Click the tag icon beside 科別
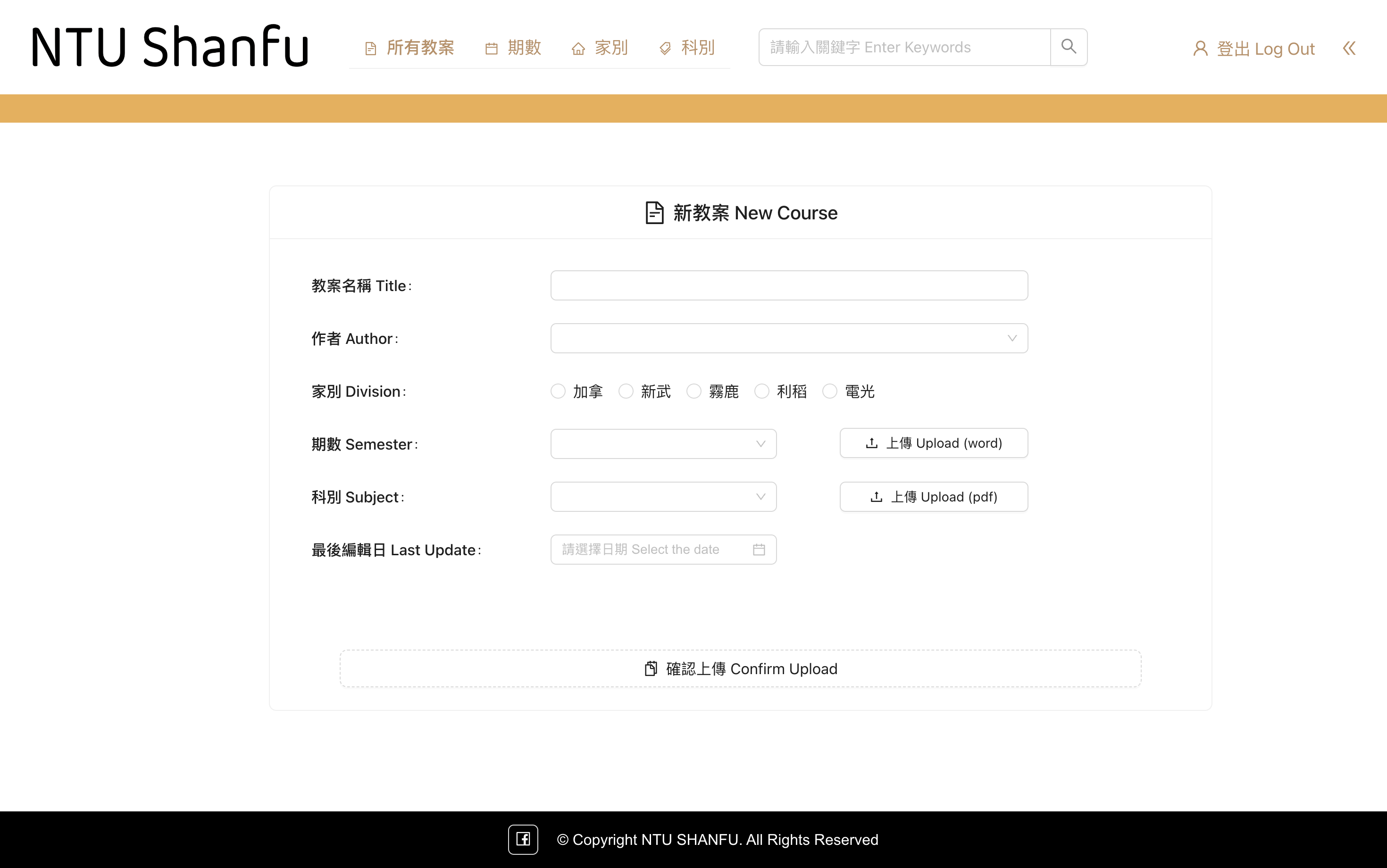Screen dimensions: 1387x868 pos(665,49)
